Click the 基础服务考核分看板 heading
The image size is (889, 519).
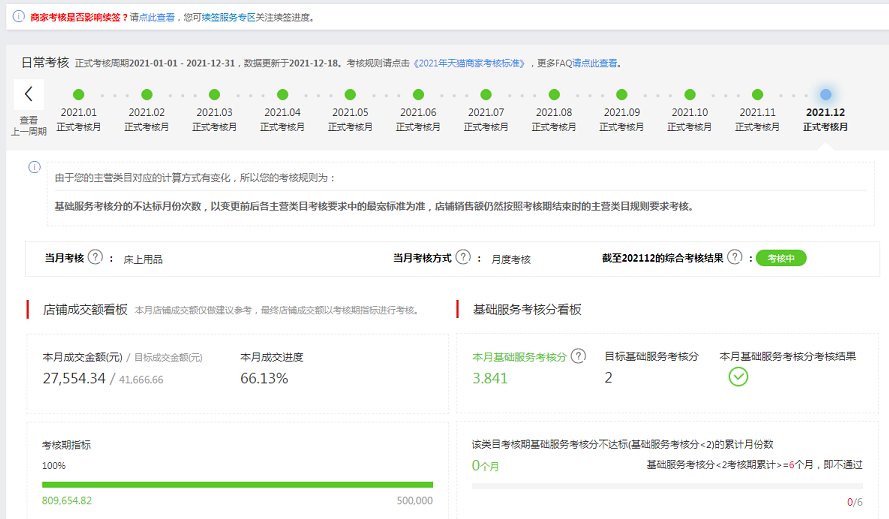click(527, 310)
